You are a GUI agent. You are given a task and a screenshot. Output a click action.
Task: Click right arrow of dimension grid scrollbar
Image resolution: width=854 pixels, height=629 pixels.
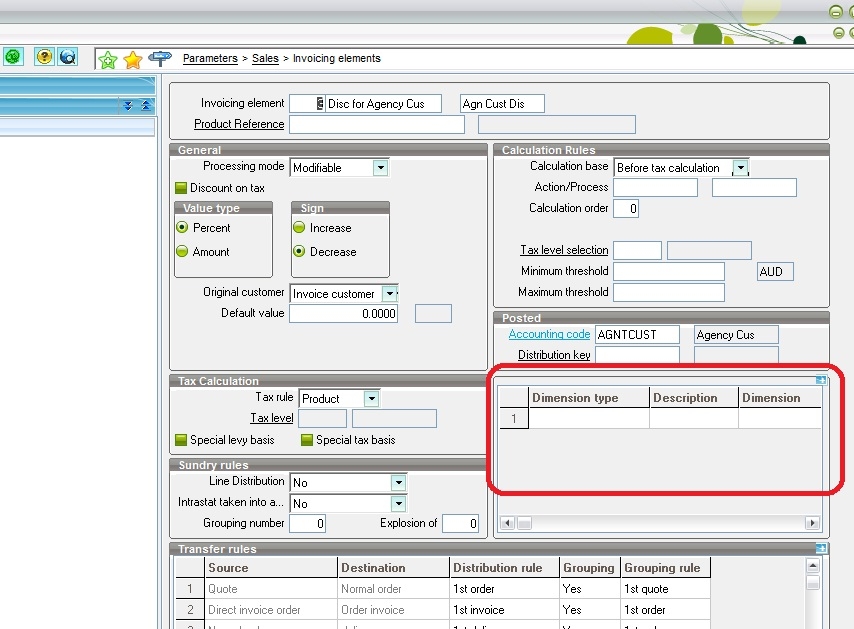pos(812,523)
